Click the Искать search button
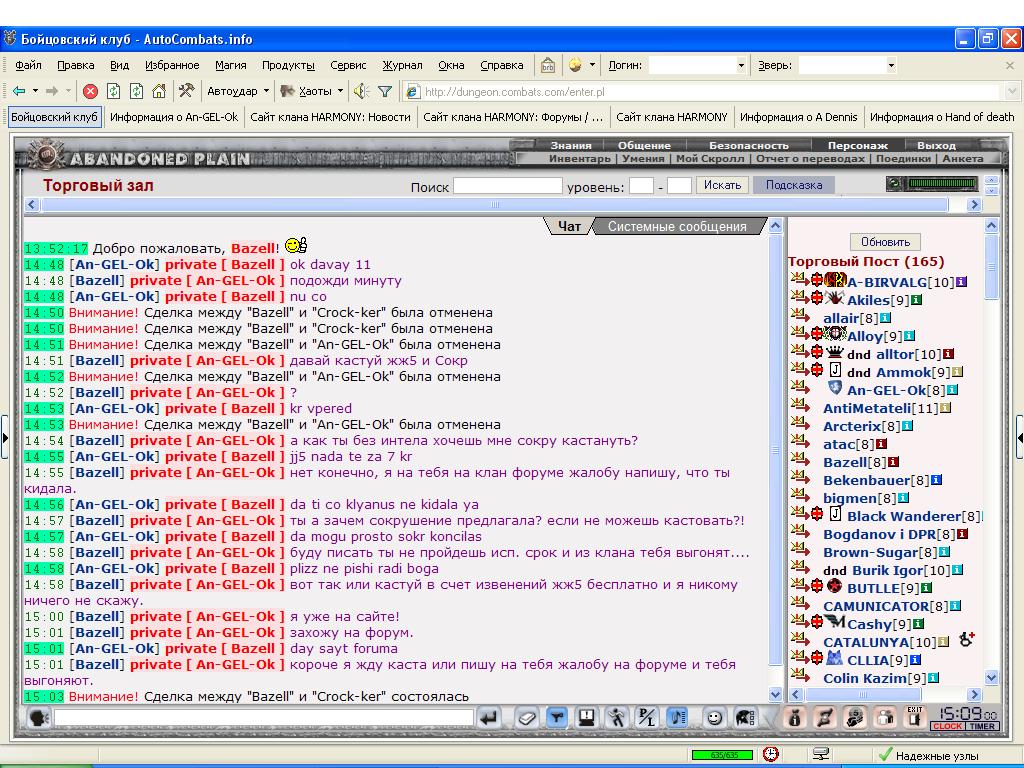 tap(722, 185)
